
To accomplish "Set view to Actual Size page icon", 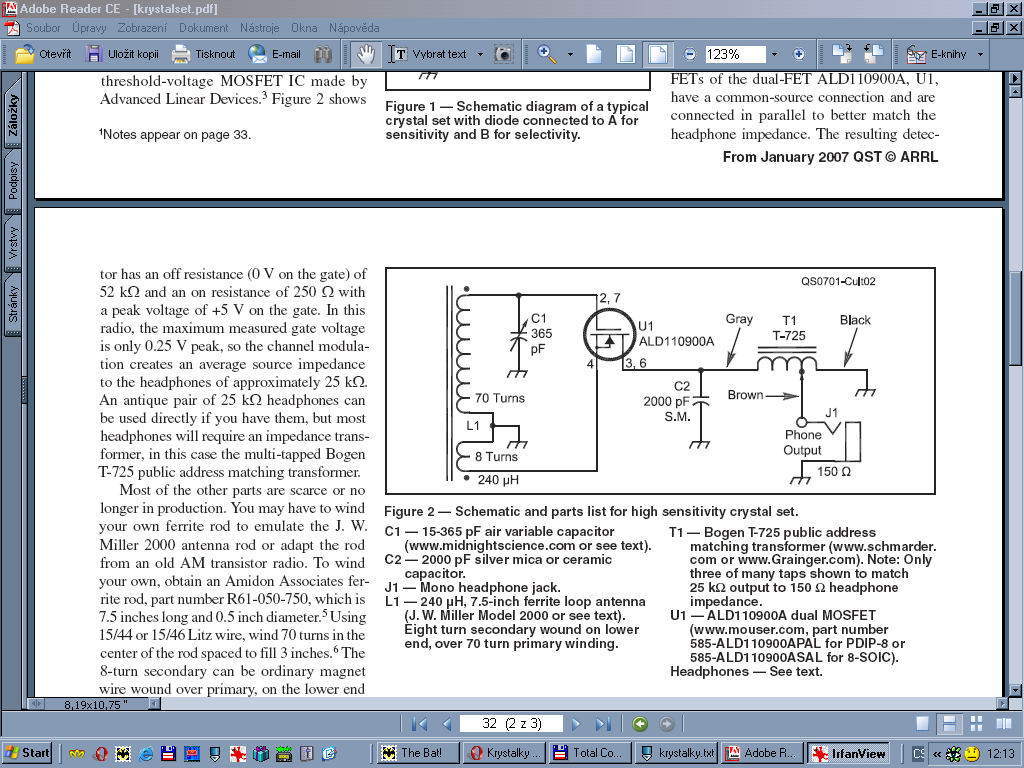I will (594, 54).
